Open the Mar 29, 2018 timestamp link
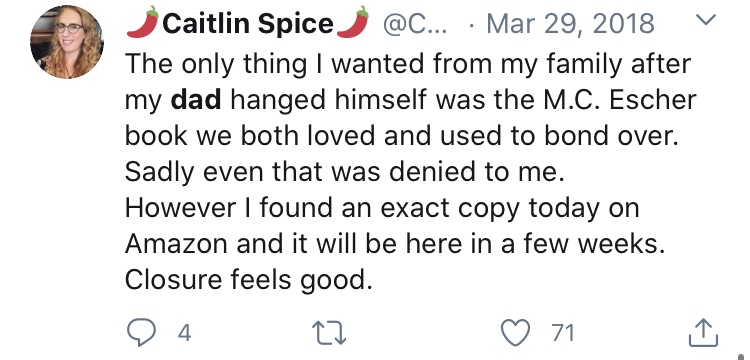Image resolution: width=750 pixels, height=360 pixels. point(570,23)
